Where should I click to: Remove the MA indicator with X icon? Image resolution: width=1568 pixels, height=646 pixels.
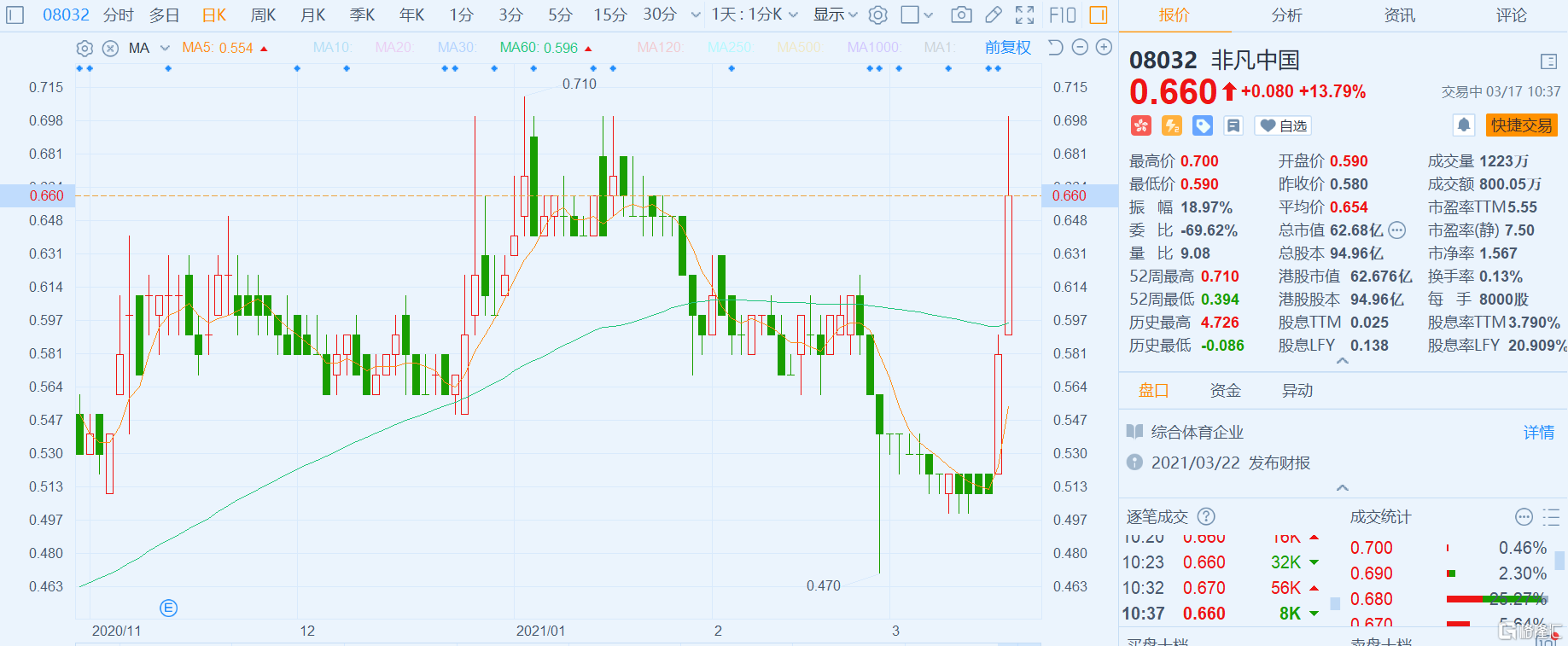pos(110,48)
